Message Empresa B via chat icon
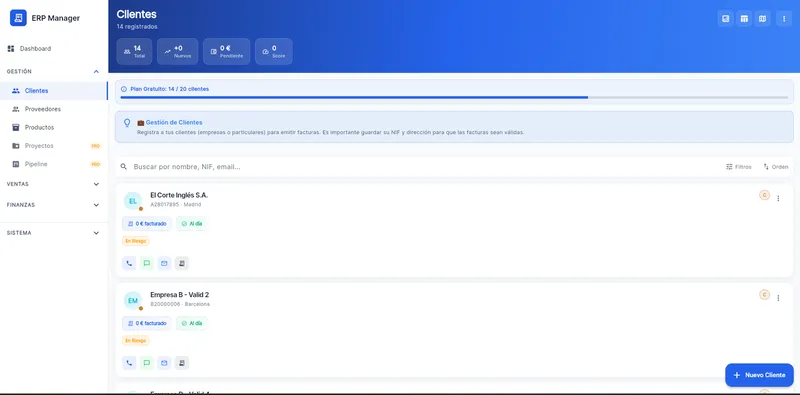The width and height of the screenshot is (800, 395). 147,363
